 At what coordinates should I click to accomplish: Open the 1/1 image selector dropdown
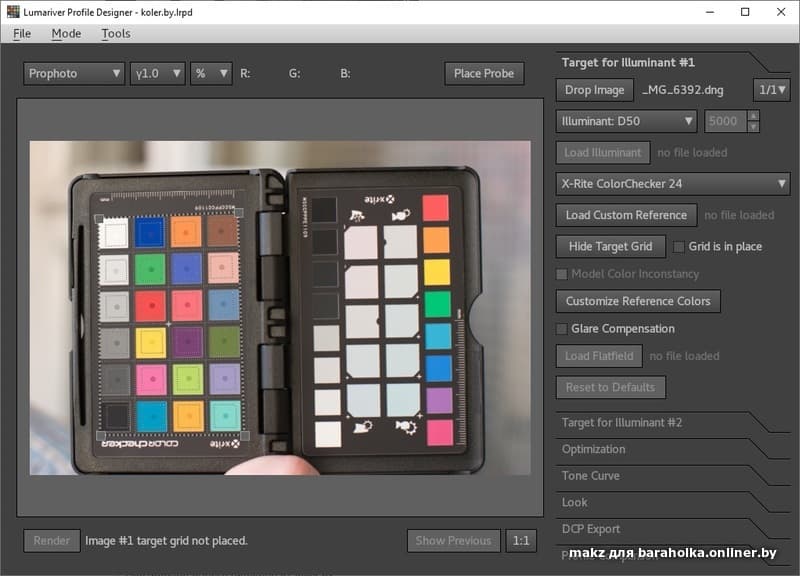pos(772,90)
